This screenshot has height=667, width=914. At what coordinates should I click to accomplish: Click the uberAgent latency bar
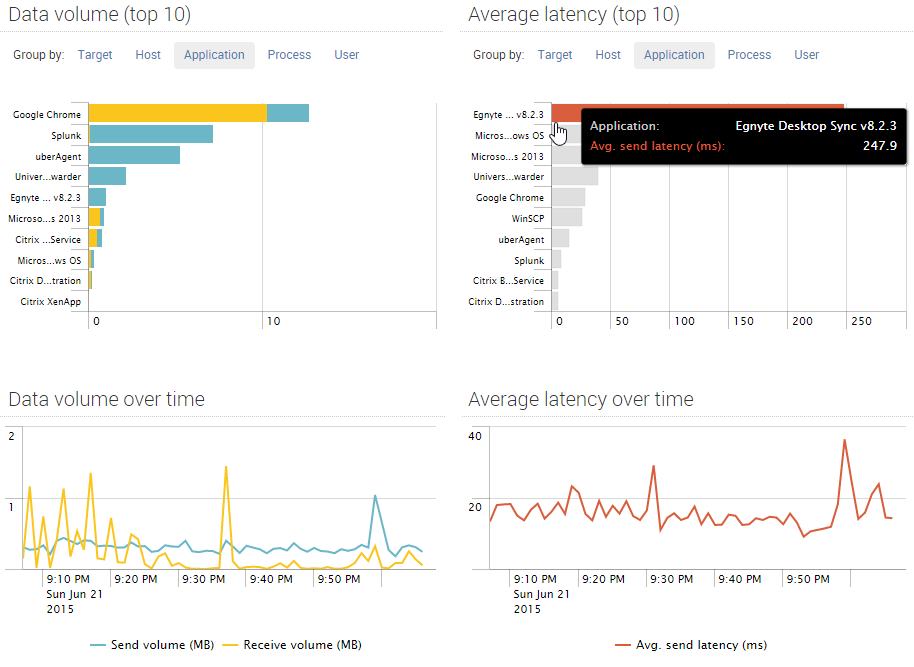point(560,238)
